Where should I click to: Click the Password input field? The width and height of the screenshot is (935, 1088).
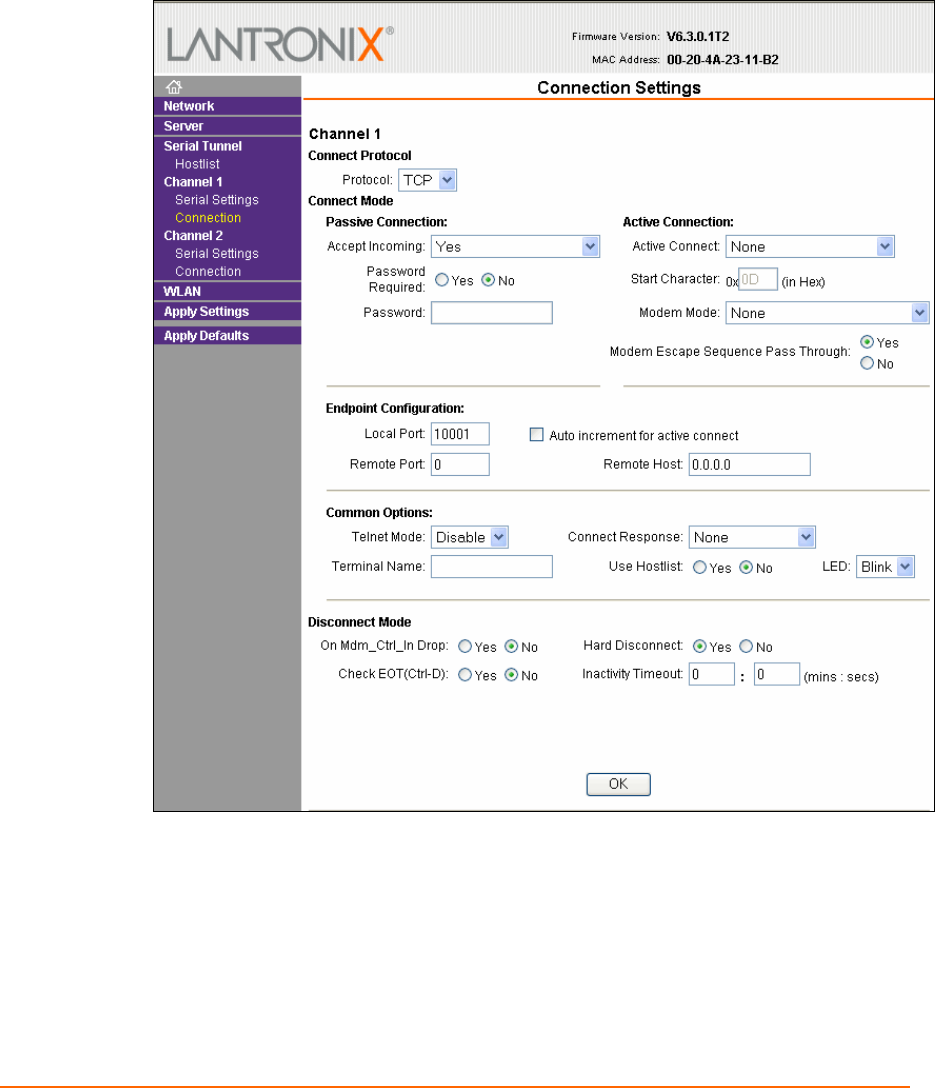point(492,313)
